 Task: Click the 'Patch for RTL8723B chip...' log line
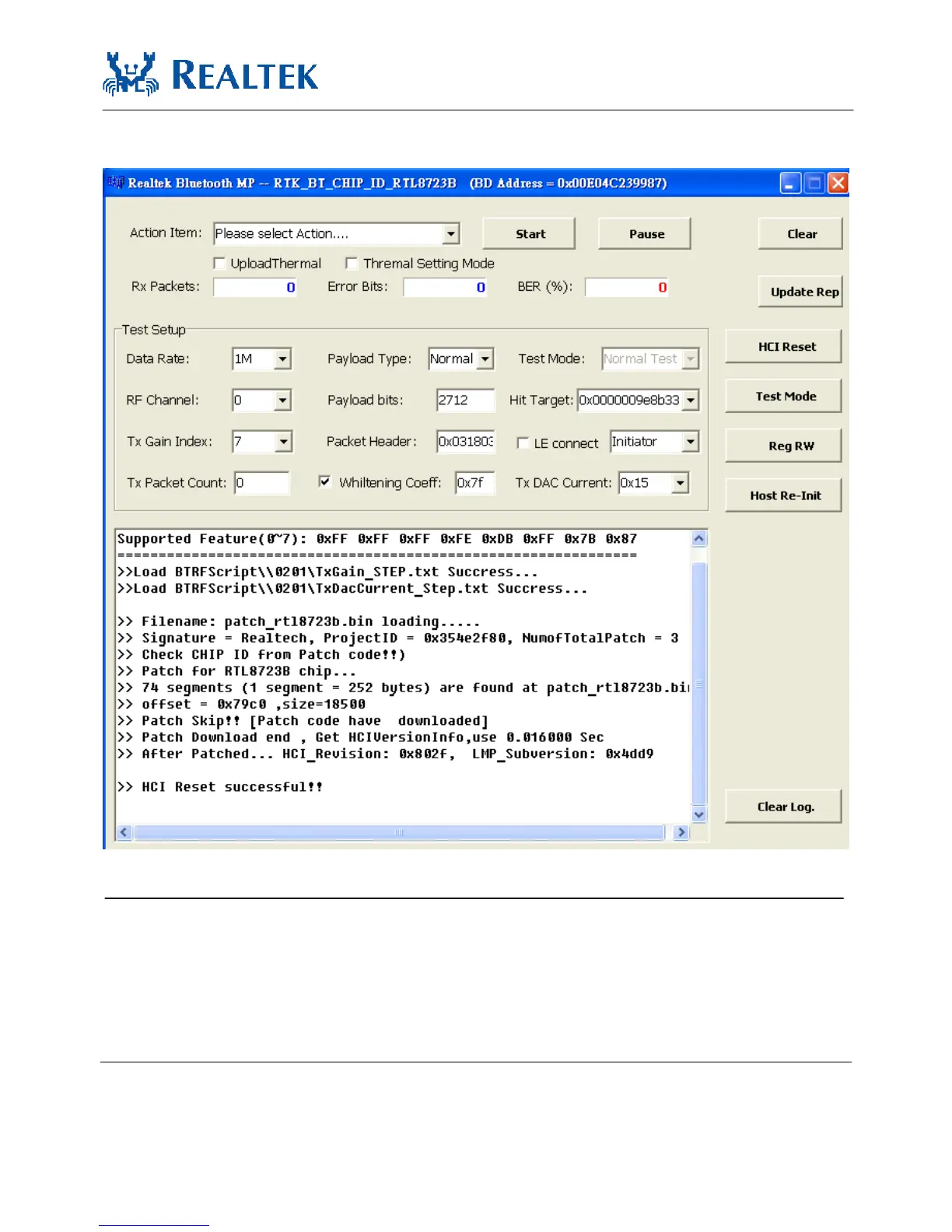point(236,671)
